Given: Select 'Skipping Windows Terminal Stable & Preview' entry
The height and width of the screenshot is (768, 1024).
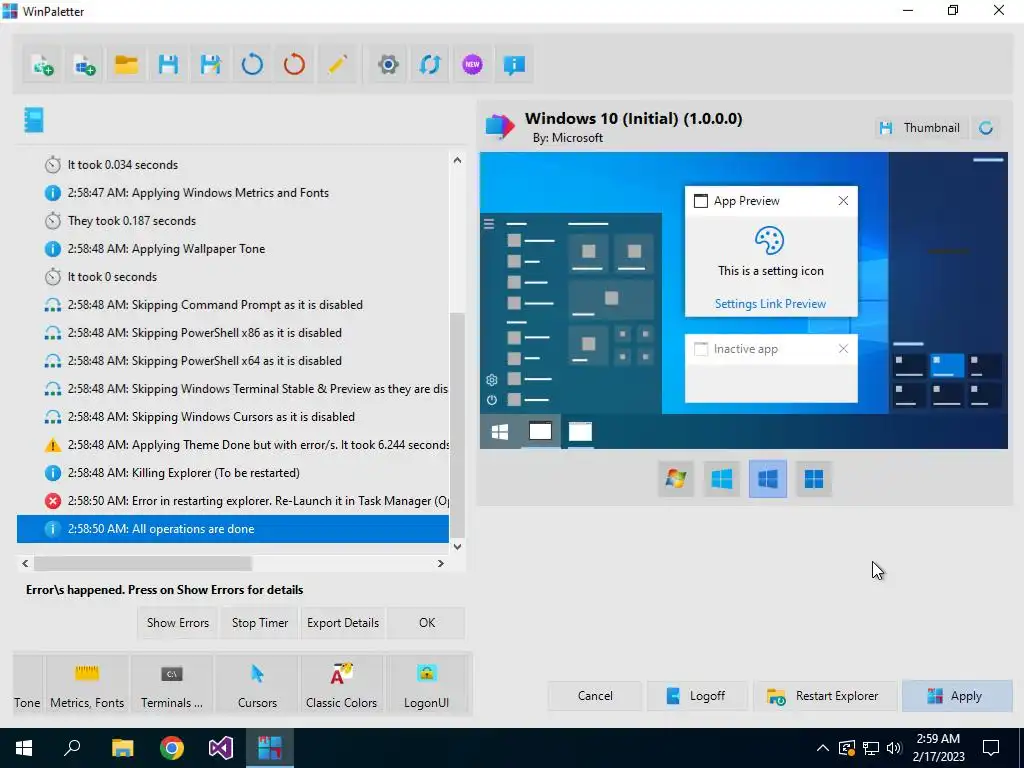Looking at the screenshot, I should tap(233, 389).
